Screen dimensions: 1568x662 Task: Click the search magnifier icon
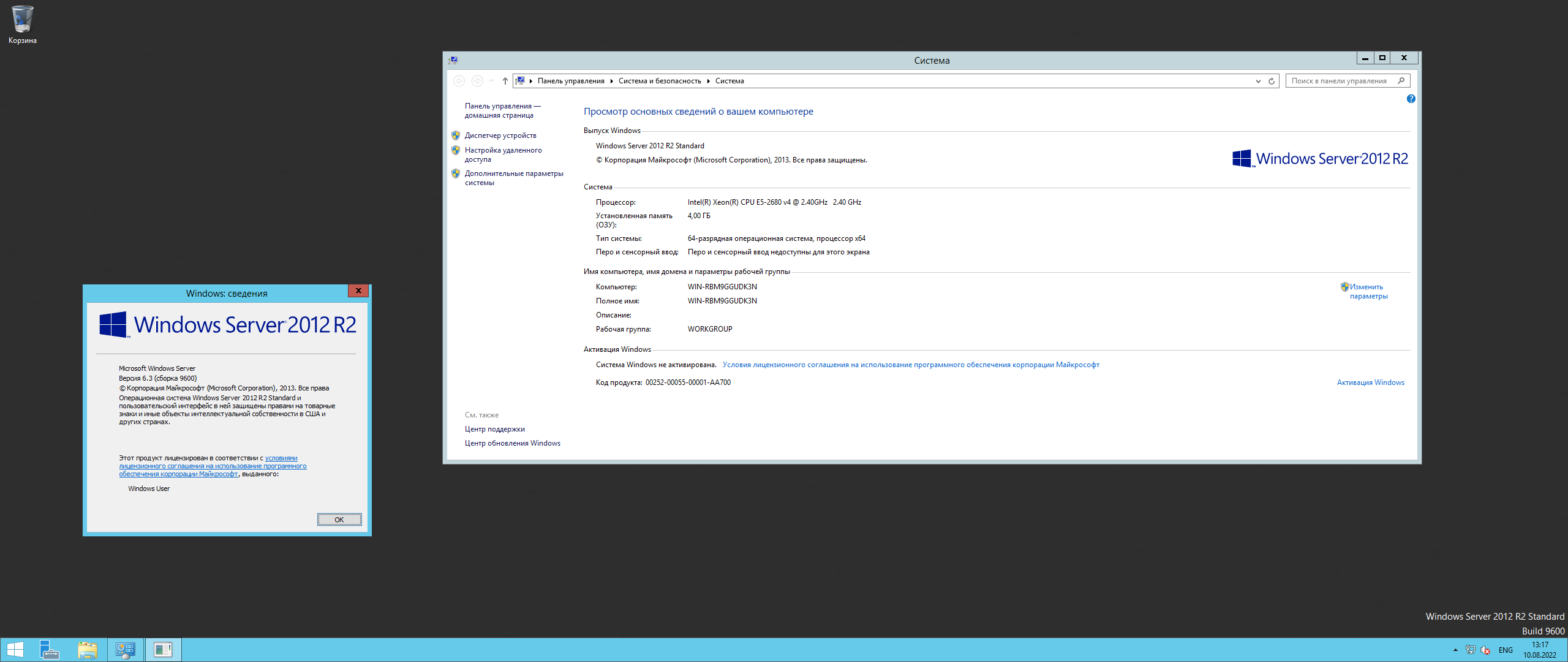[1401, 81]
